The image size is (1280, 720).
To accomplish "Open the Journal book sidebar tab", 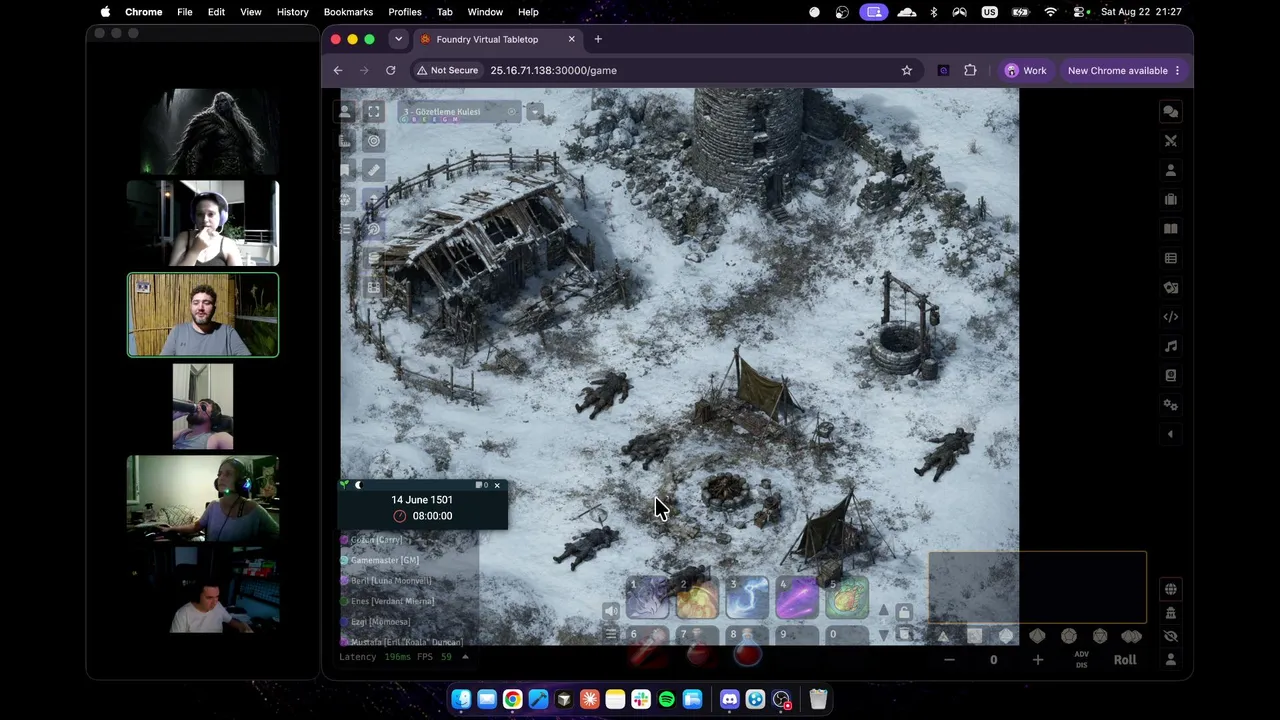I will (1170, 229).
